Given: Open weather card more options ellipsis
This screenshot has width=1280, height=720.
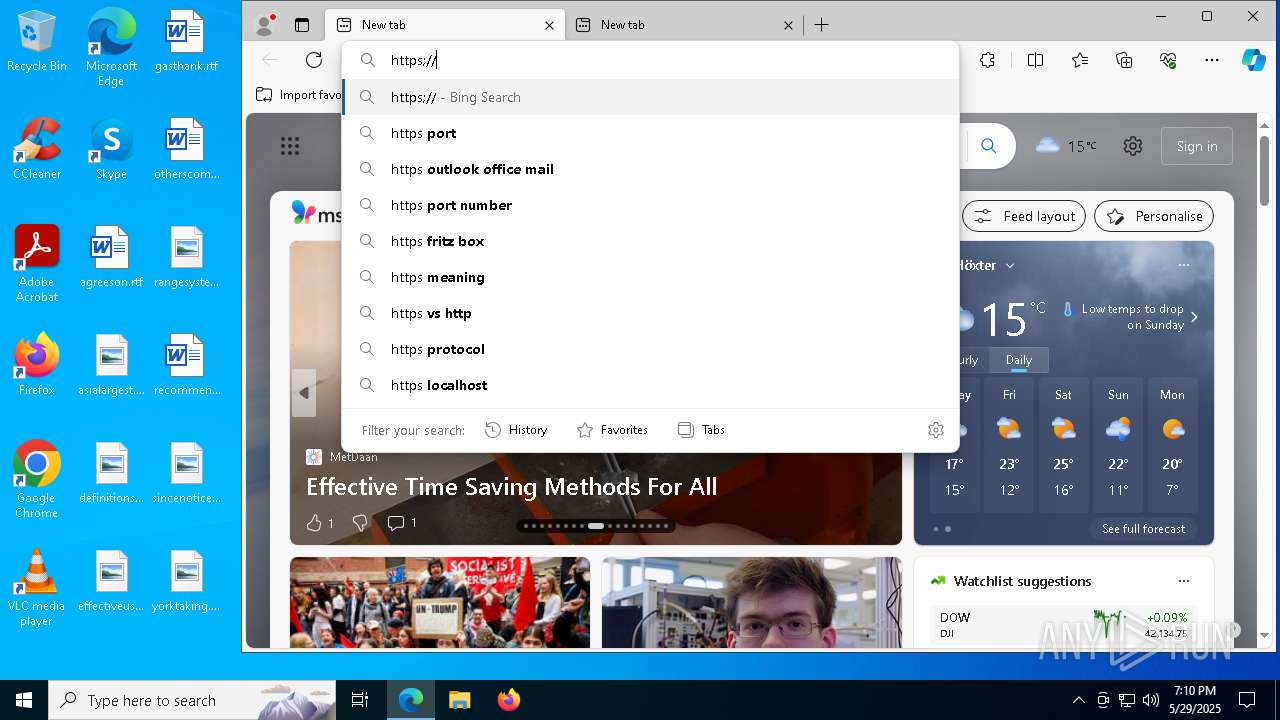Looking at the screenshot, I should click(x=1184, y=265).
